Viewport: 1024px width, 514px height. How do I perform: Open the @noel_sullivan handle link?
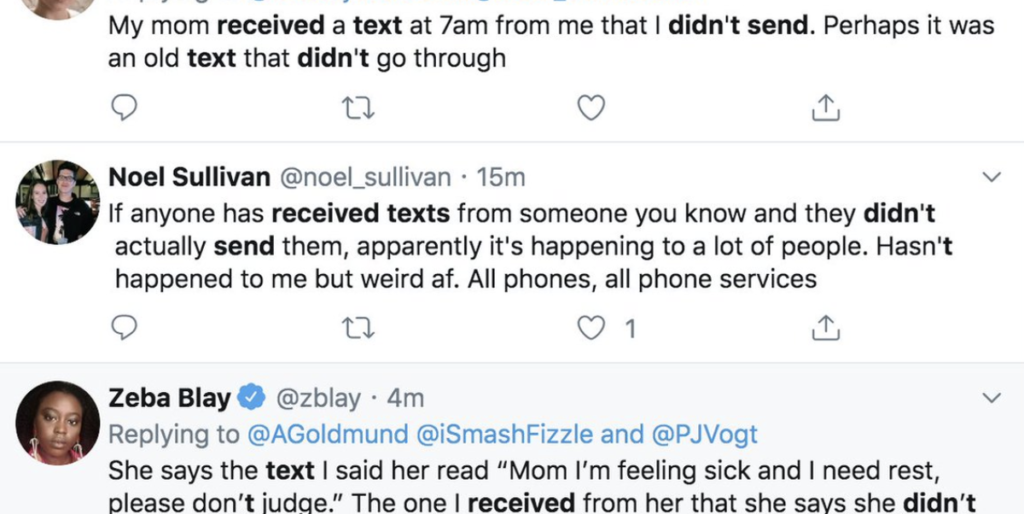pyautogui.click(x=365, y=178)
